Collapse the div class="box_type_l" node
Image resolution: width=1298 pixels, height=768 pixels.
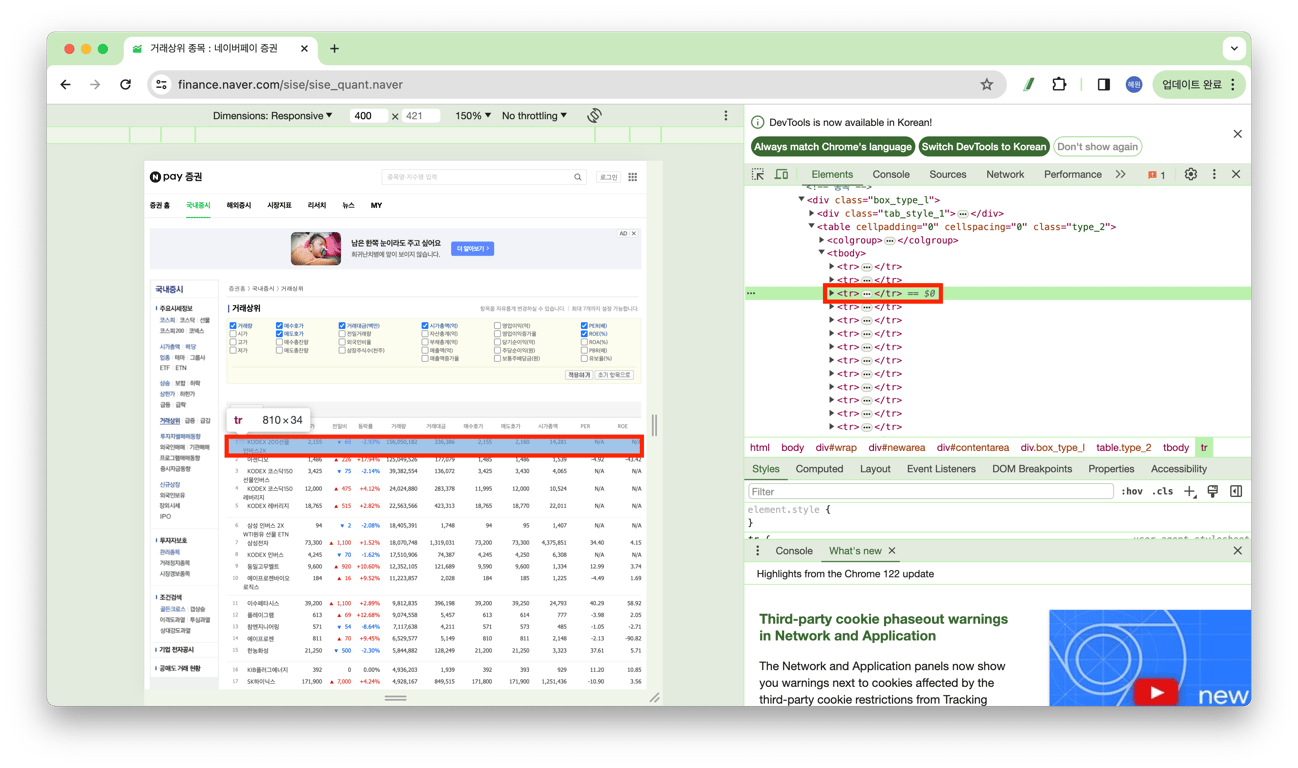point(801,200)
